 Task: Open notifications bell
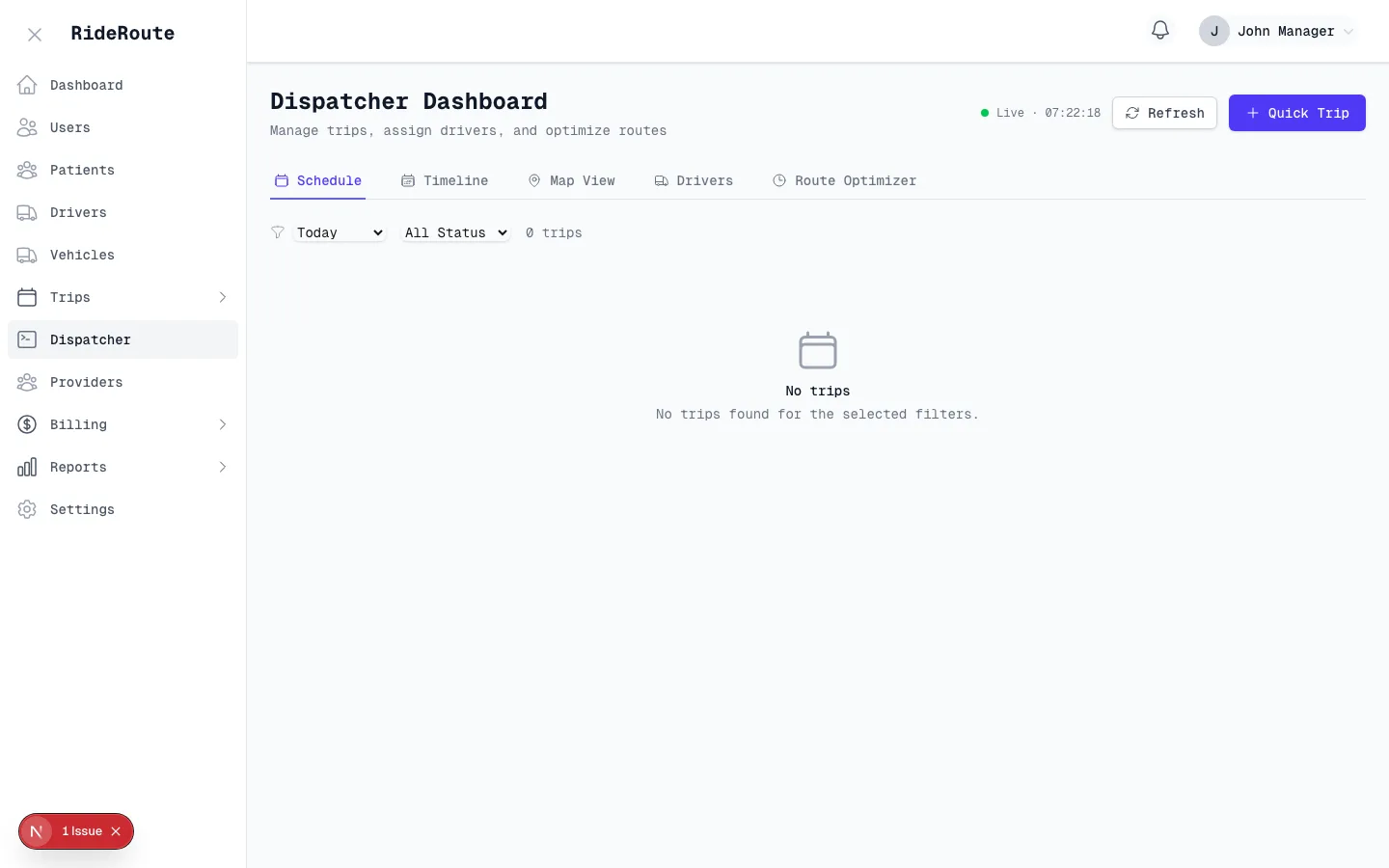click(x=1160, y=31)
